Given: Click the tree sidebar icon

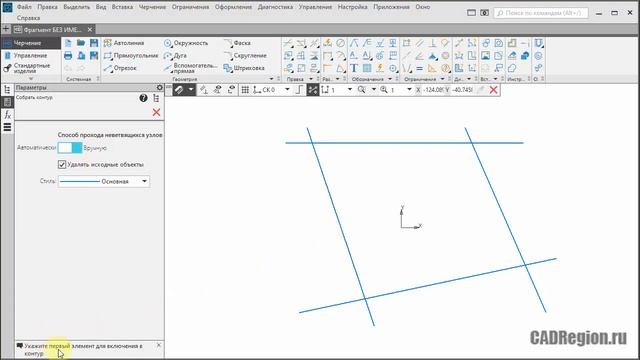Looking at the screenshot, I should tap(7, 90).
